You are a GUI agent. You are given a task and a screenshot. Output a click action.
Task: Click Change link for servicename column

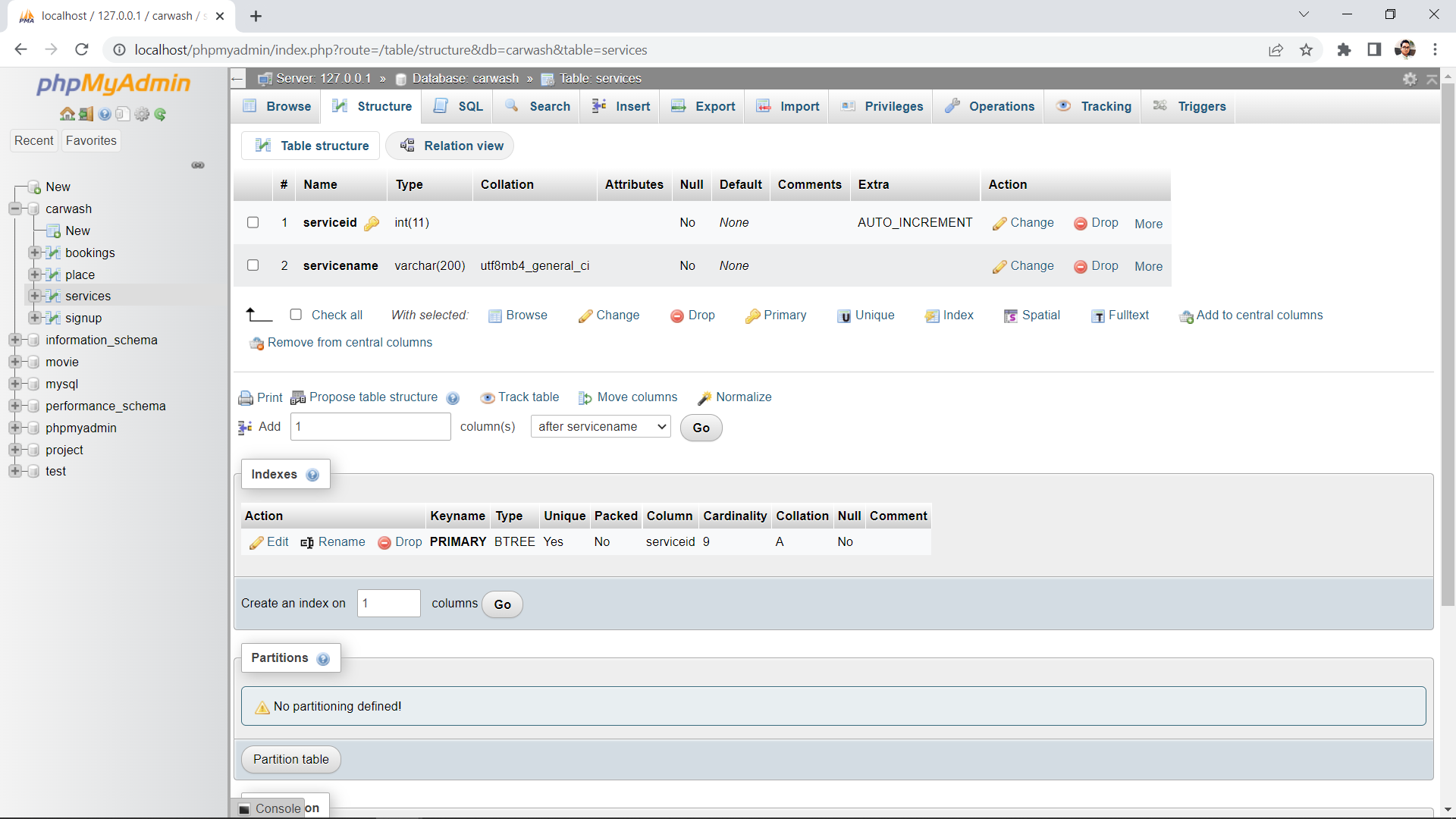click(x=1024, y=266)
